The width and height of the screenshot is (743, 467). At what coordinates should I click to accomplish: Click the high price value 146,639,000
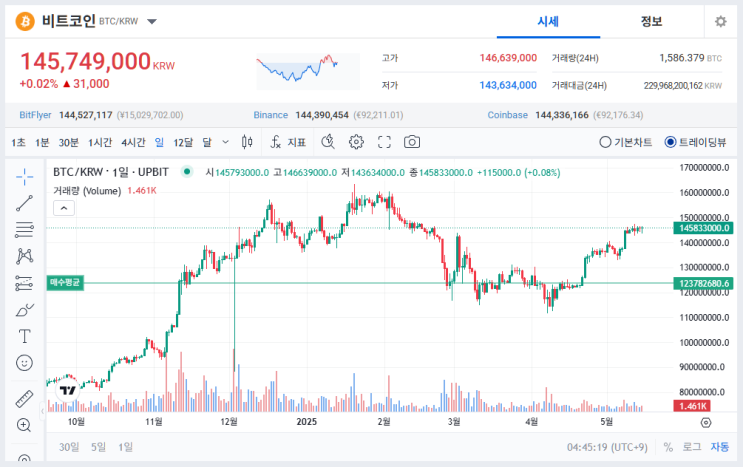point(508,58)
